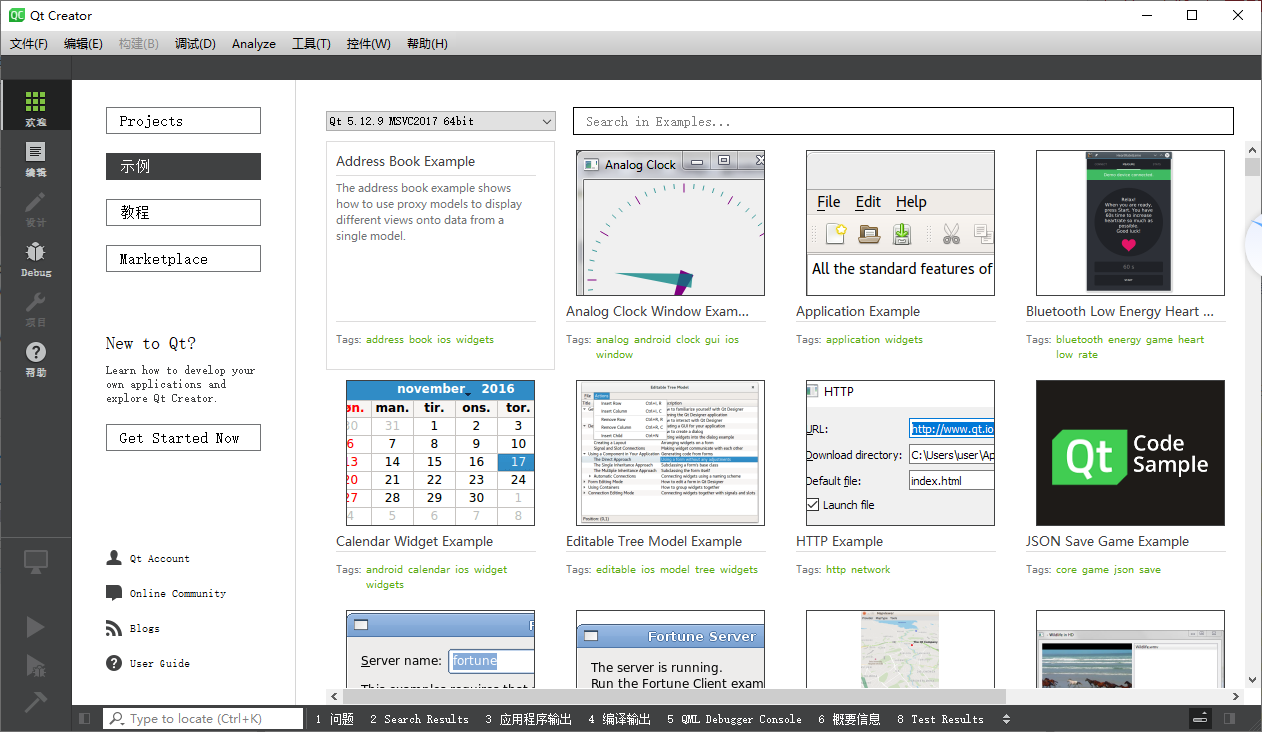
Task: Toggle the progress details icon near locator
Action: tap(84, 718)
